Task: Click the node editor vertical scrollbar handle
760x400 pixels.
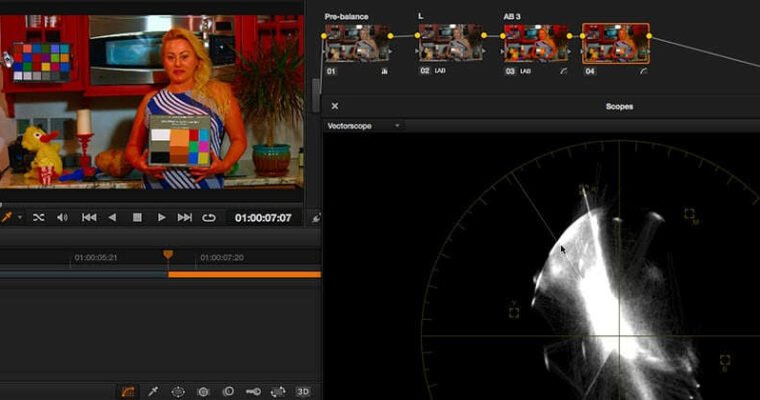Action: tap(316, 95)
